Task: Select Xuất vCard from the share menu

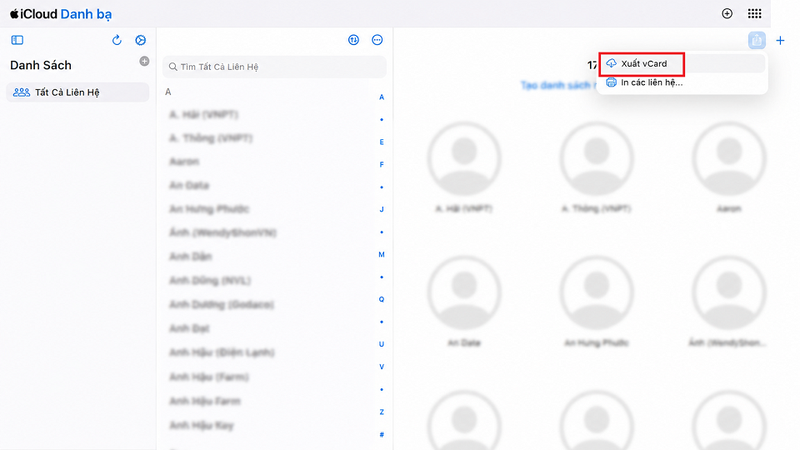Action: (683, 64)
